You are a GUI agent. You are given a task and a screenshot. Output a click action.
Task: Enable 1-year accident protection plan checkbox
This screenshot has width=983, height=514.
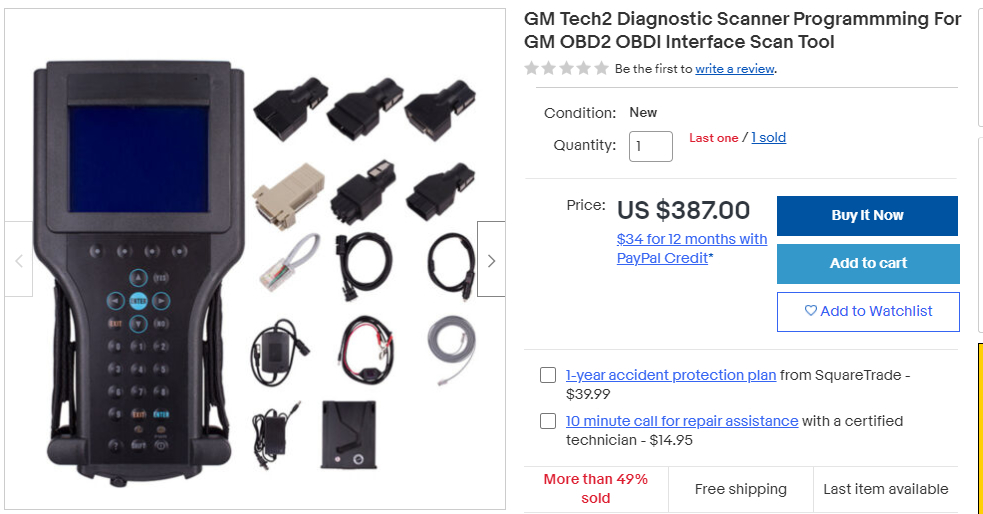(x=548, y=375)
